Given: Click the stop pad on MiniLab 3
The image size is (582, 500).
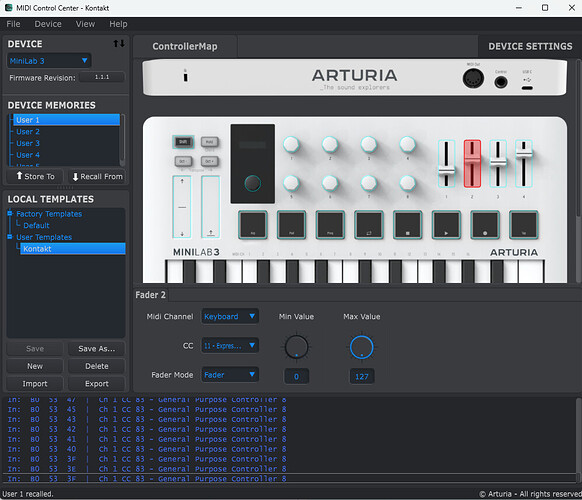Looking at the screenshot, I should (407, 225).
